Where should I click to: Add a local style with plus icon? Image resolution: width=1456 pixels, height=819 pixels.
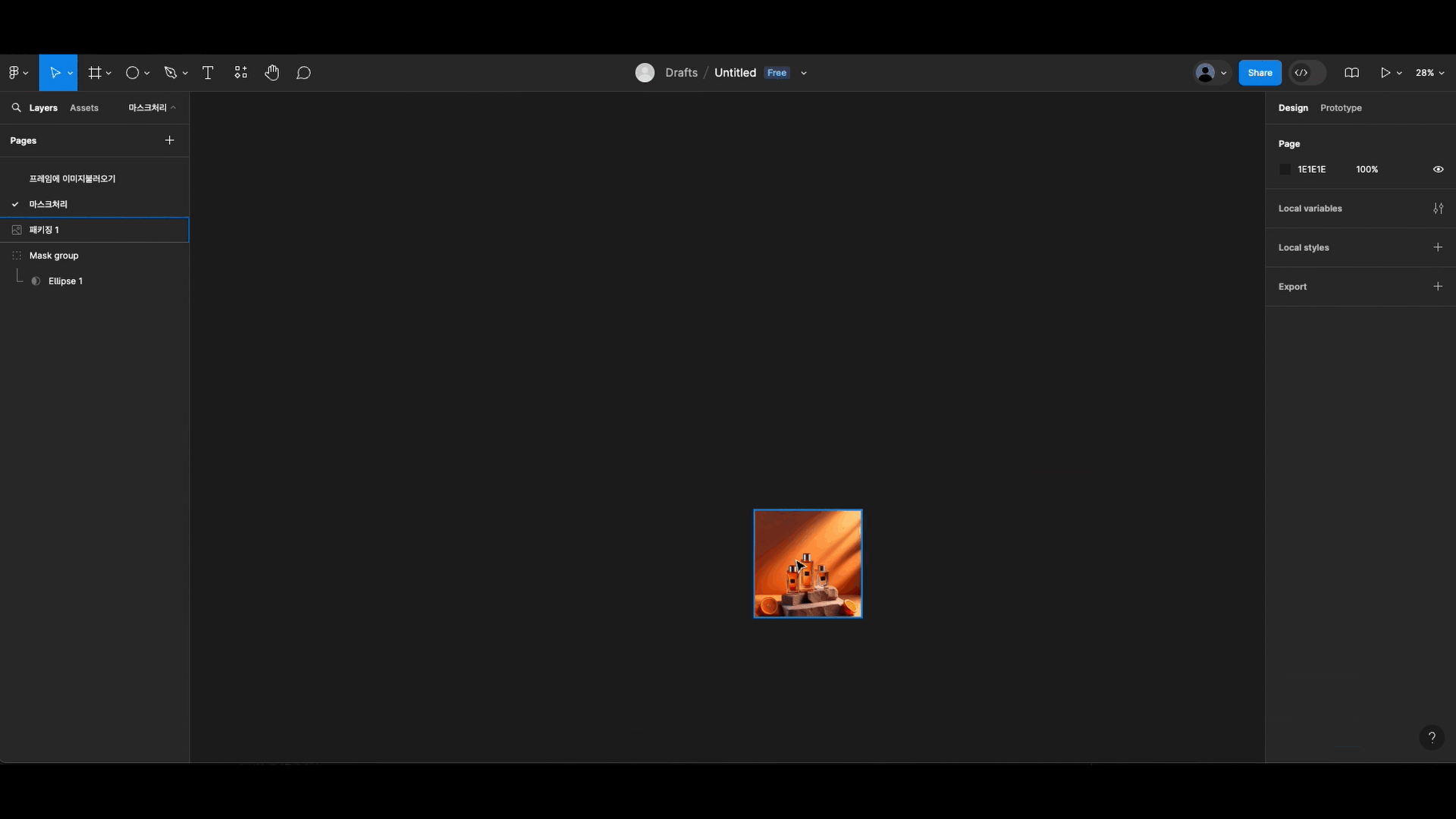coord(1438,247)
